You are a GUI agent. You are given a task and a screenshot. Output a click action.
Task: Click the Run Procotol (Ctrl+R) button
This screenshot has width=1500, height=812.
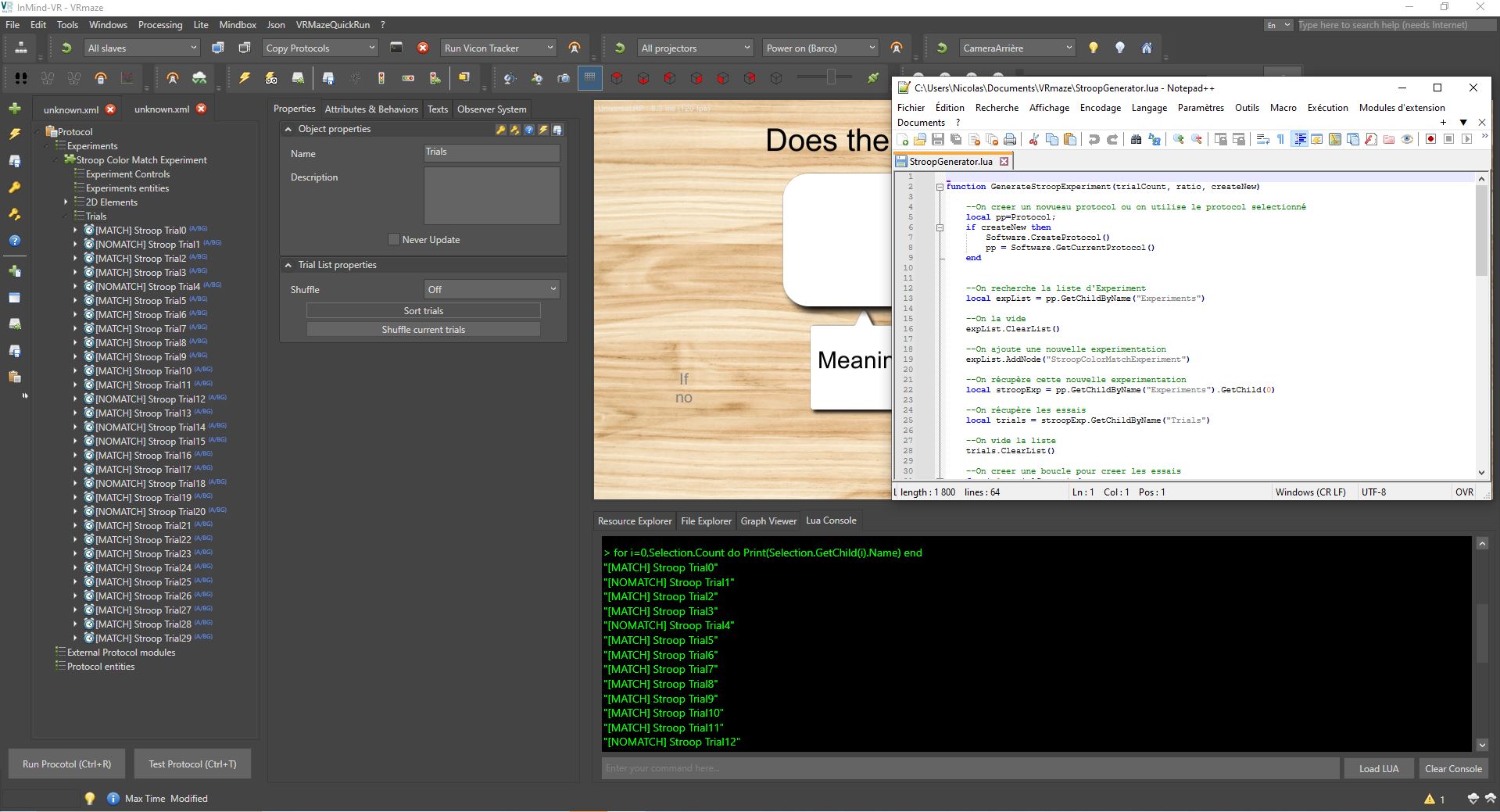[x=66, y=764]
